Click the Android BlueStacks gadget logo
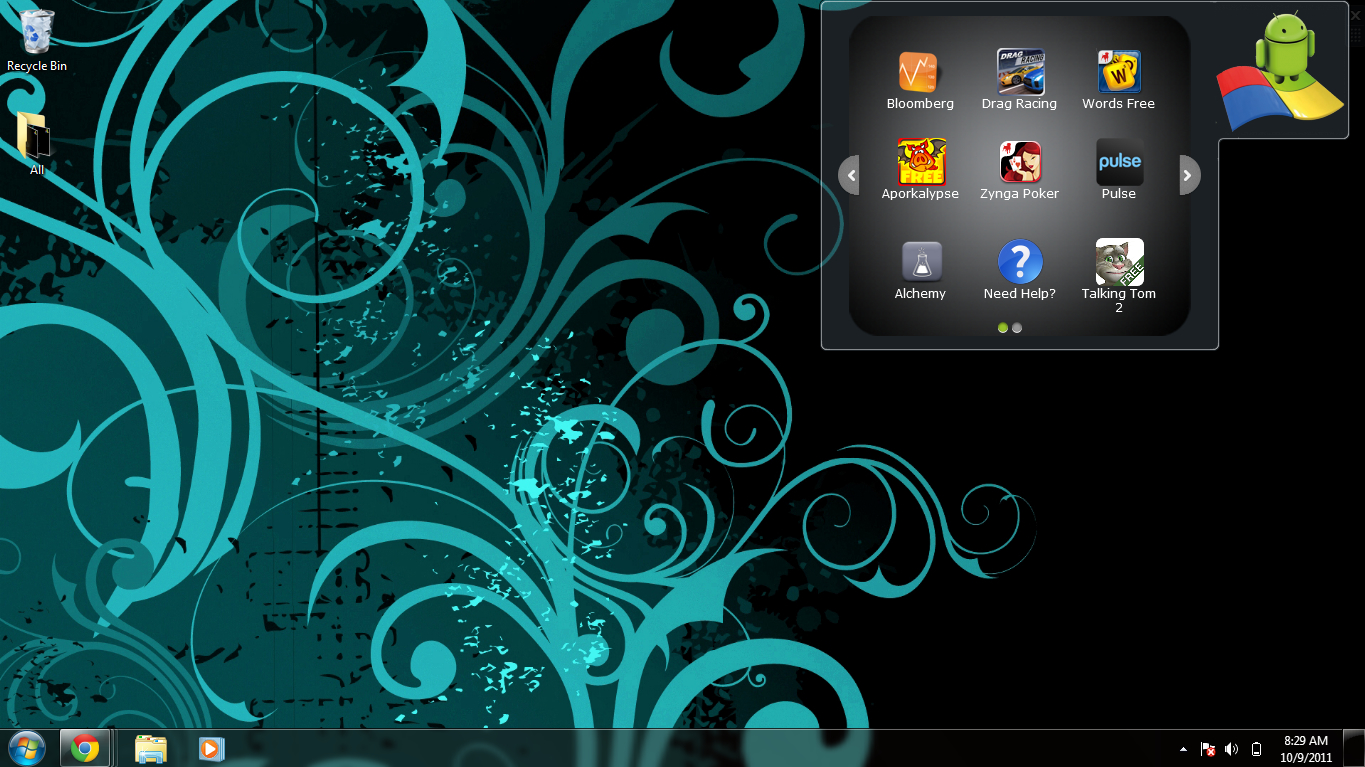The height and width of the screenshot is (767, 1365). [x=1281, y=72]
